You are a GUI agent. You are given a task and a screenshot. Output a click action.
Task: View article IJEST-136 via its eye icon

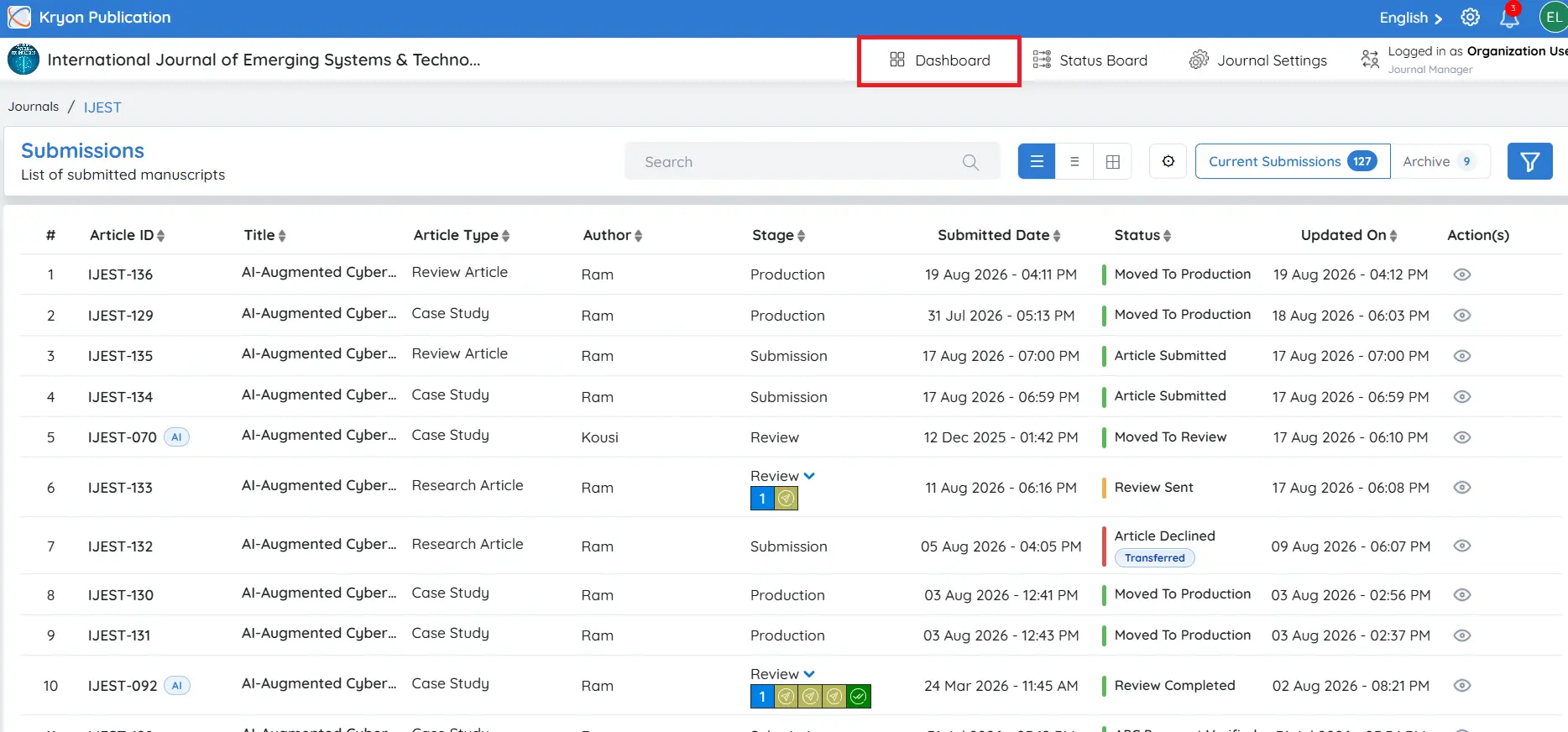(x=1462, y=274)
